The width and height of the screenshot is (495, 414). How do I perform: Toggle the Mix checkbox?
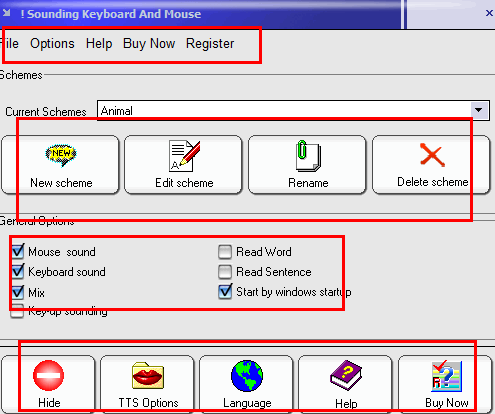click(x=18, y=292)
